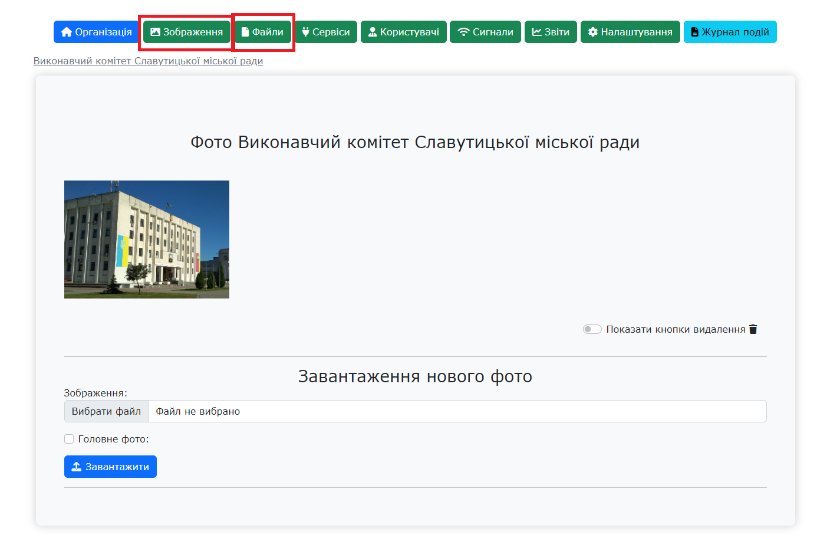Check the Головне фото checkbox

[69, 439]
